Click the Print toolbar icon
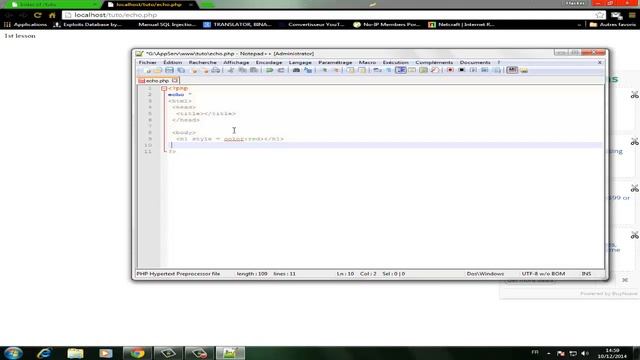Viewport: 640px width, 360px height. [x=216, y=70]
